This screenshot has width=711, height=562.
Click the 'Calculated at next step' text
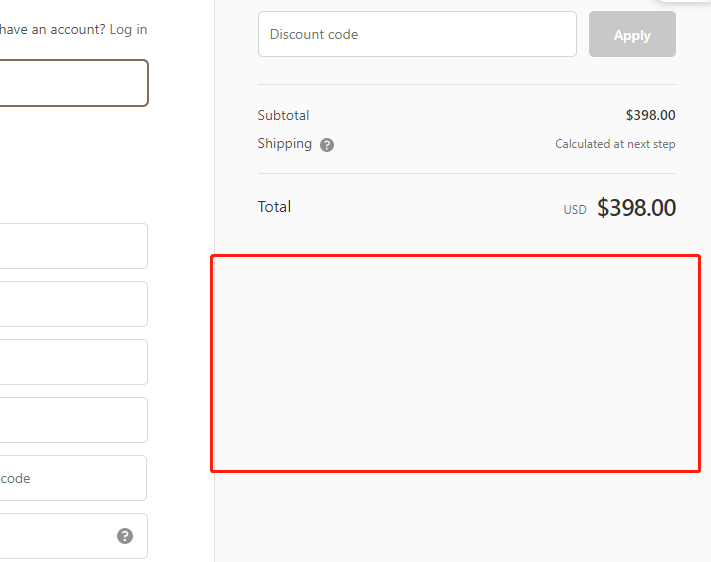pyautogui.click(x=615, y=144)
